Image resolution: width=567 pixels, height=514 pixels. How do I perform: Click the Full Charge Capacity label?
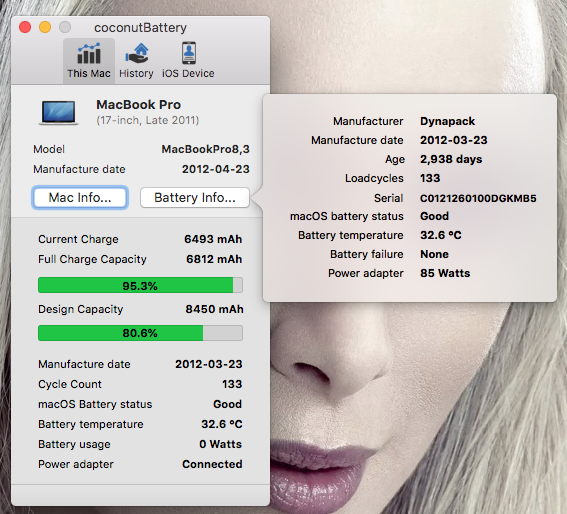click(92, 259)
